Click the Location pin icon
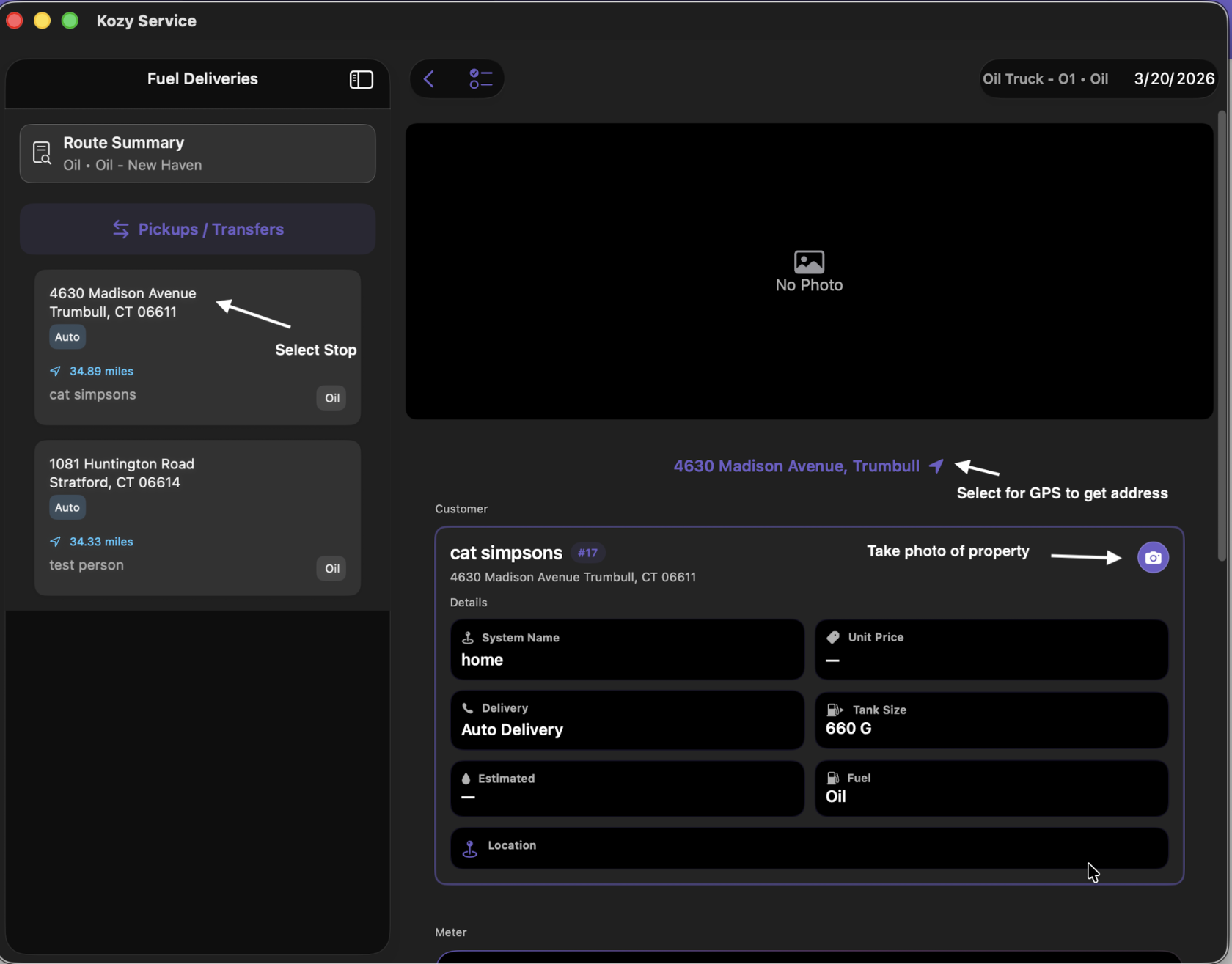The height and width of the screenshot is (964, 1232). pyautogui.click(x=470, y=849)
